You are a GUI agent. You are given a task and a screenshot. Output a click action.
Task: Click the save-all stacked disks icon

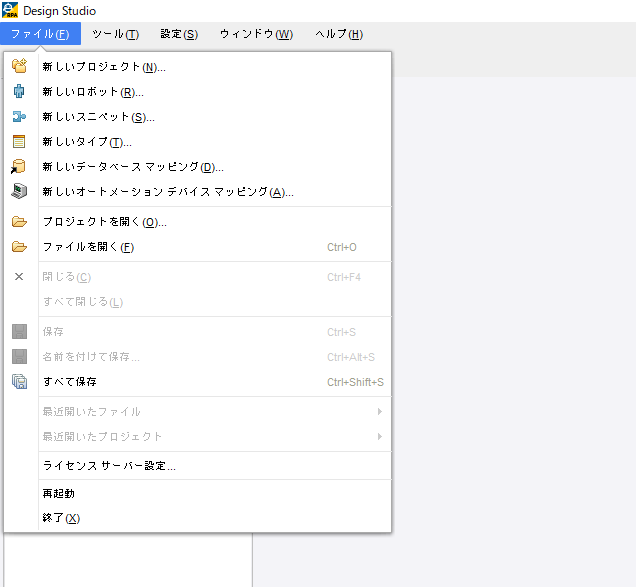(x=19, y=381)
